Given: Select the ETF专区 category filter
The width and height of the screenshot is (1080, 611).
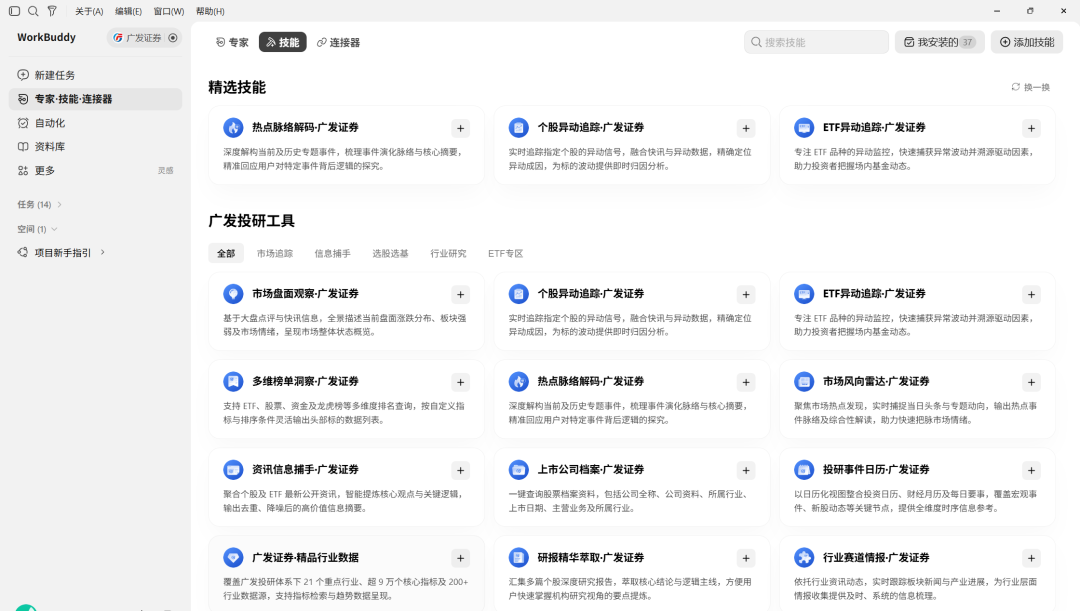Looking at the screenshot, I should coord(506,253).
